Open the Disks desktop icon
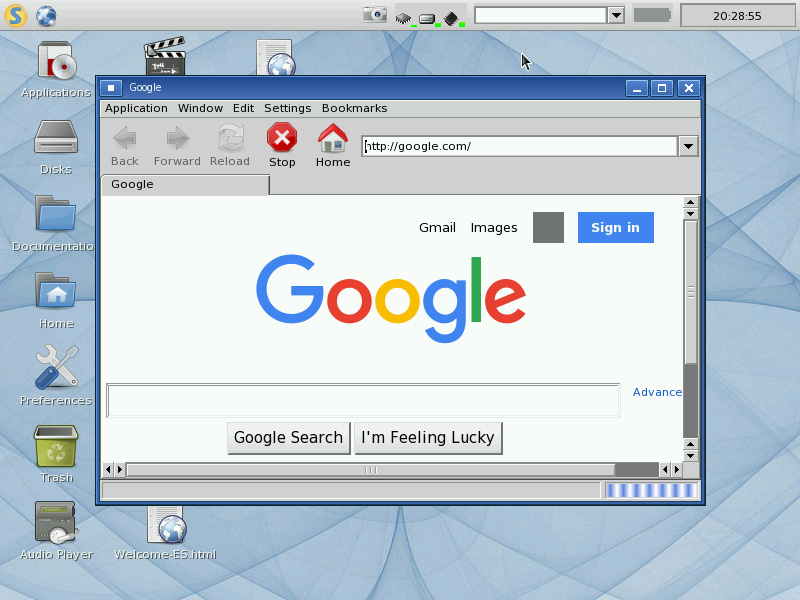The height and width of the screenshot is (600, 800). pyautogui.click(x=56, y=137)
